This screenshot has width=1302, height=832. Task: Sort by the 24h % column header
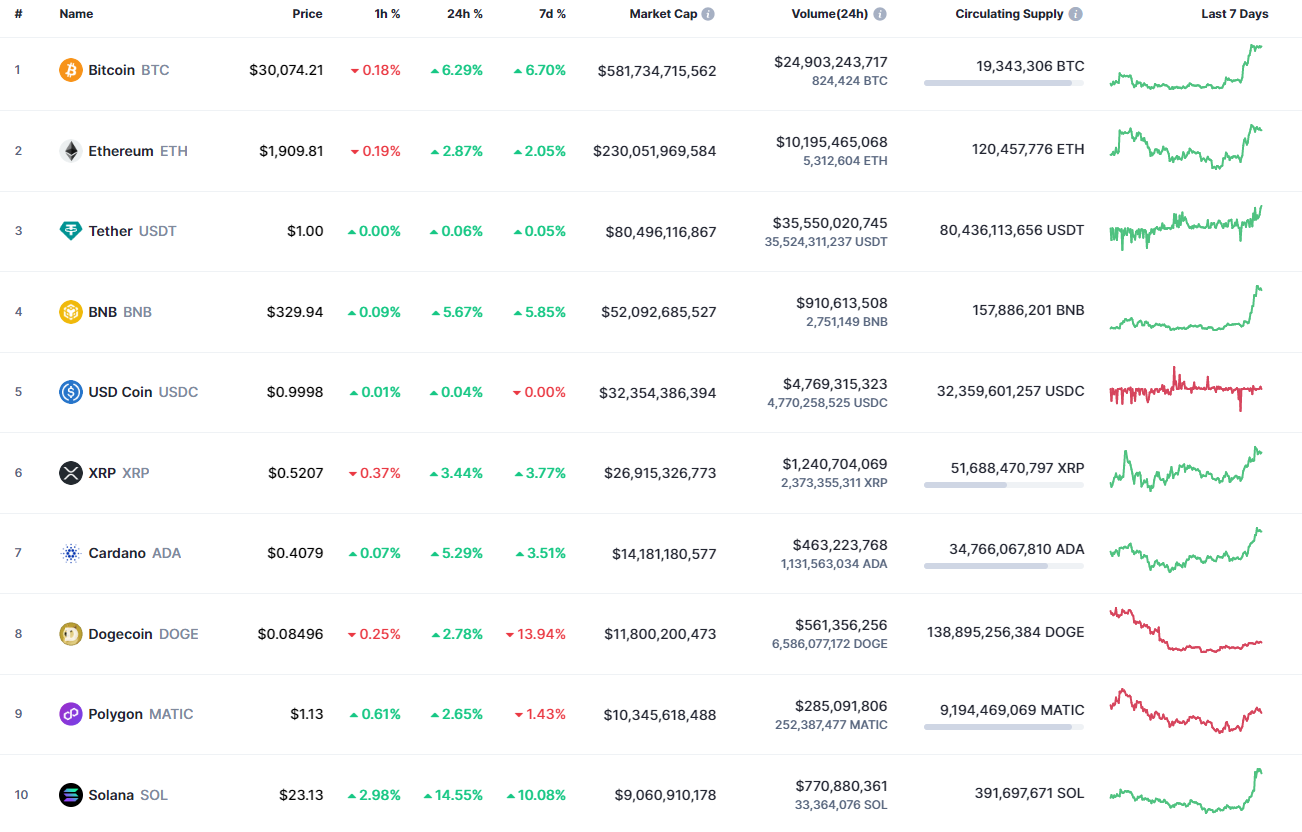[x=464, y=14]
